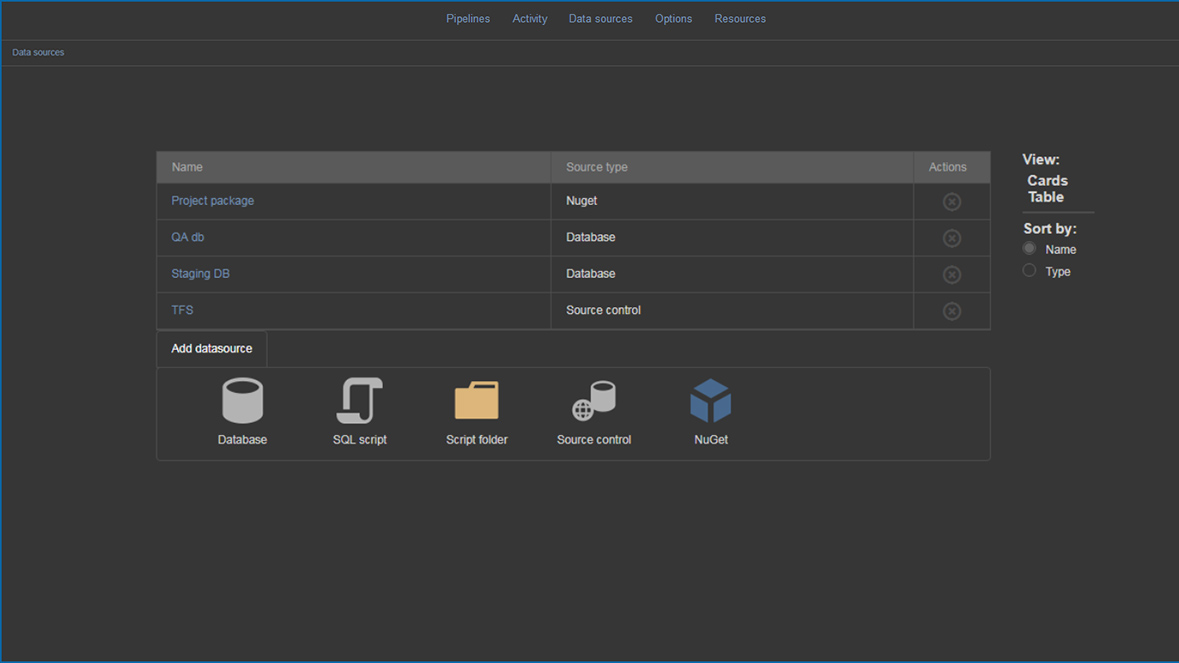Open the Options page

coord(673,18)
